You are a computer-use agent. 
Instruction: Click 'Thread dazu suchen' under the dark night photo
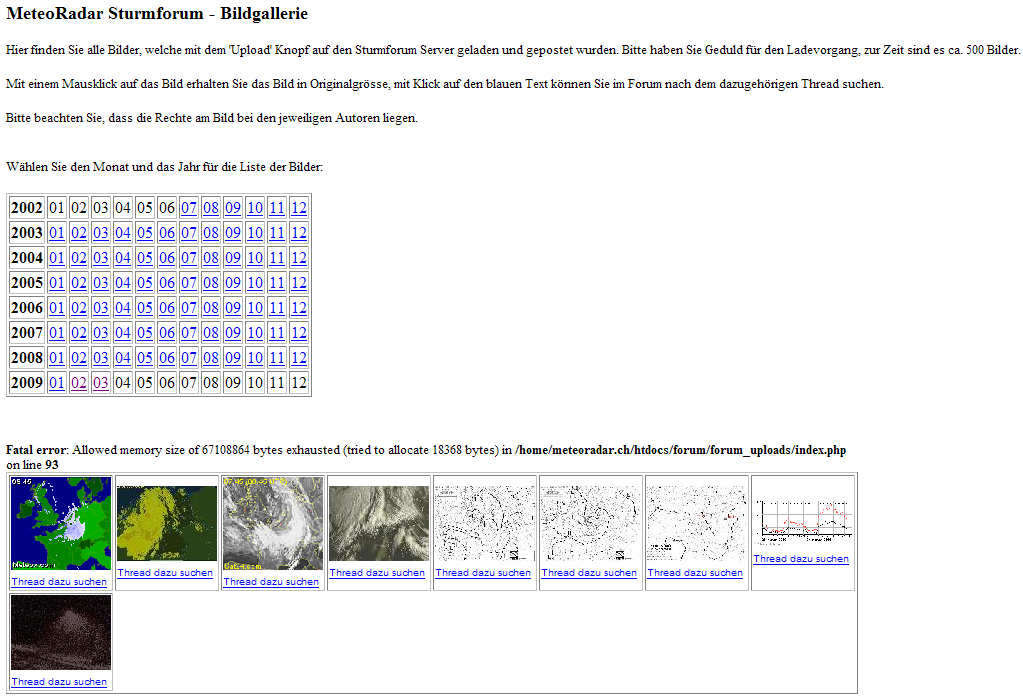pos(59,681)
